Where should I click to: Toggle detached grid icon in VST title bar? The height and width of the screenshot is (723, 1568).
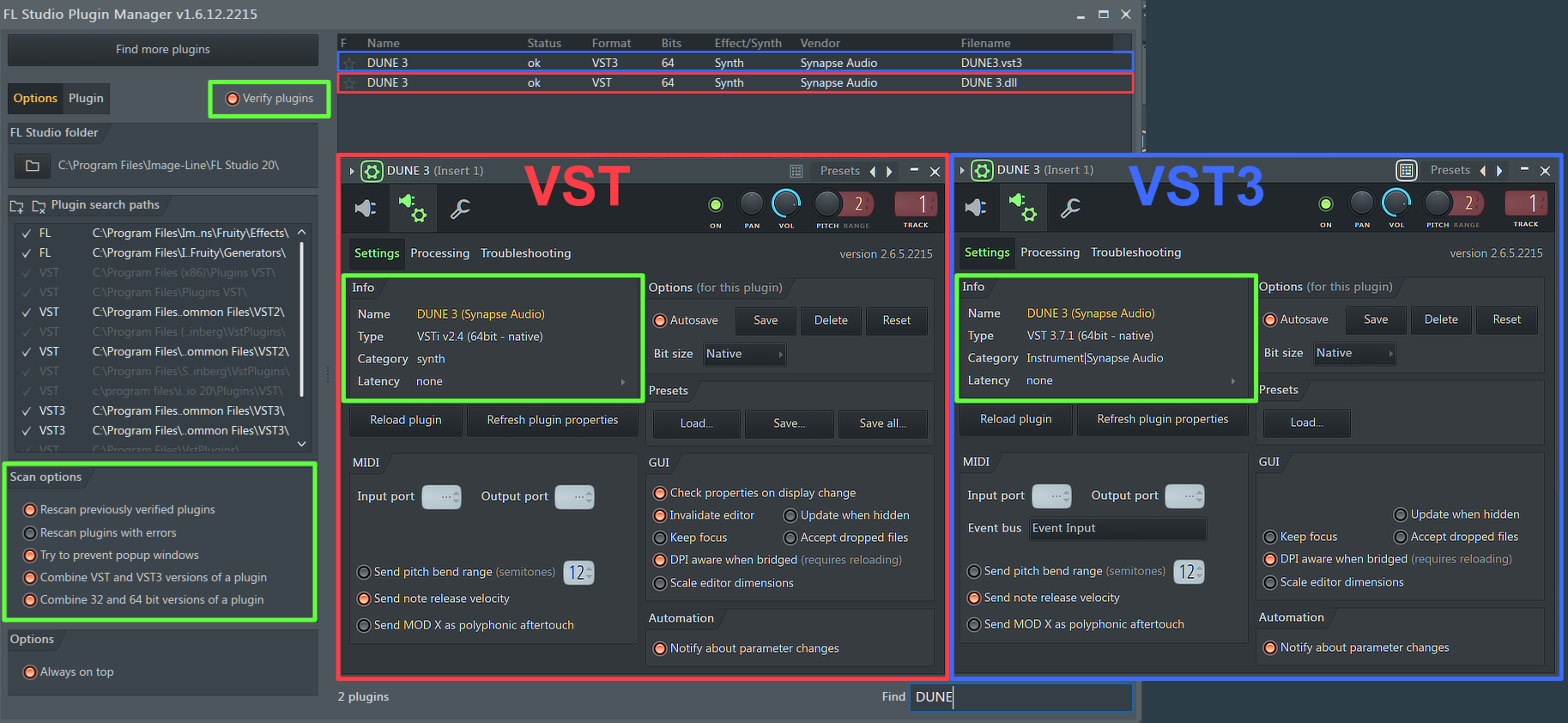coord(796,171)
